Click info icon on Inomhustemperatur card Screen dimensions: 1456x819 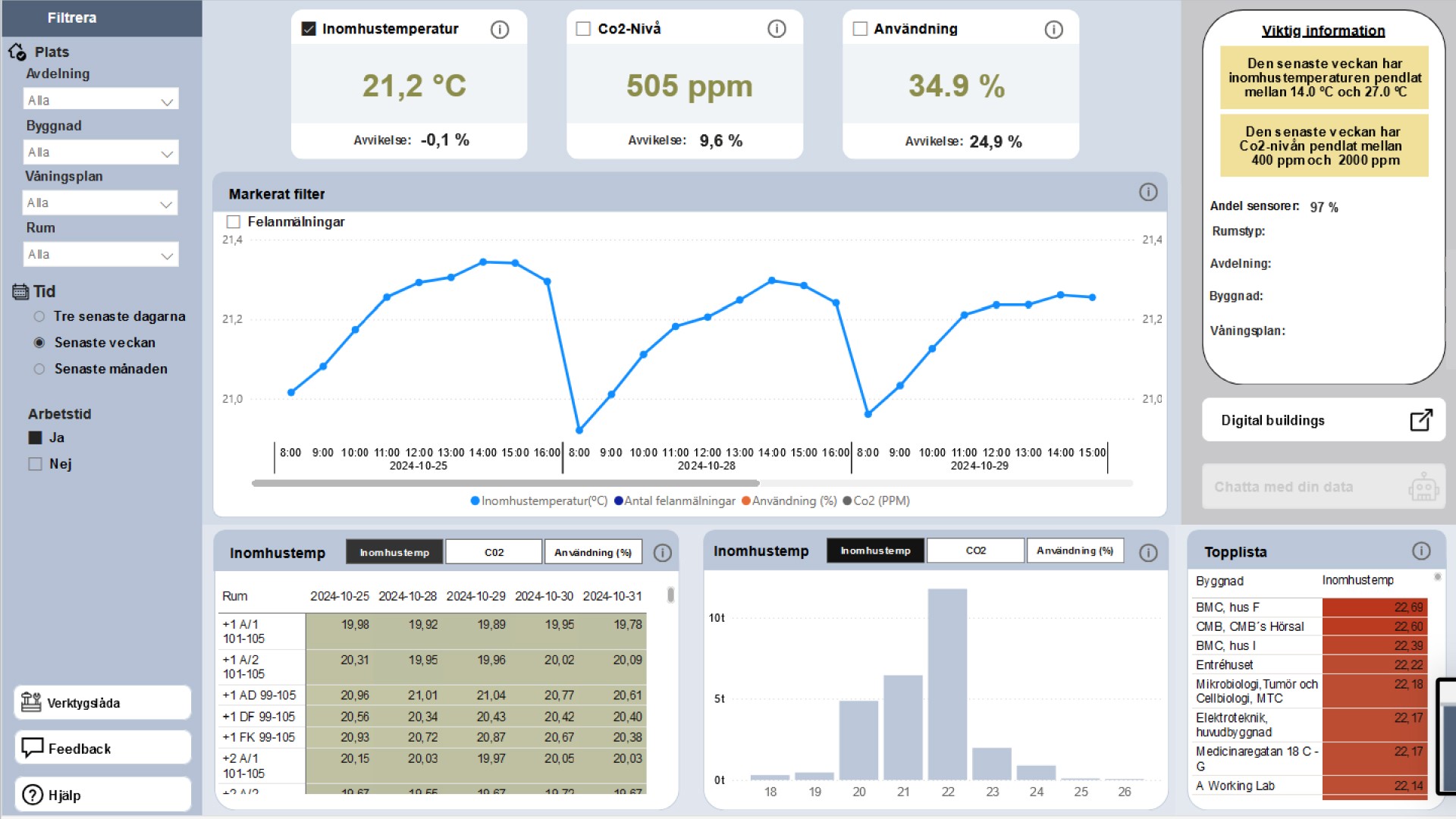click(499, 30)
